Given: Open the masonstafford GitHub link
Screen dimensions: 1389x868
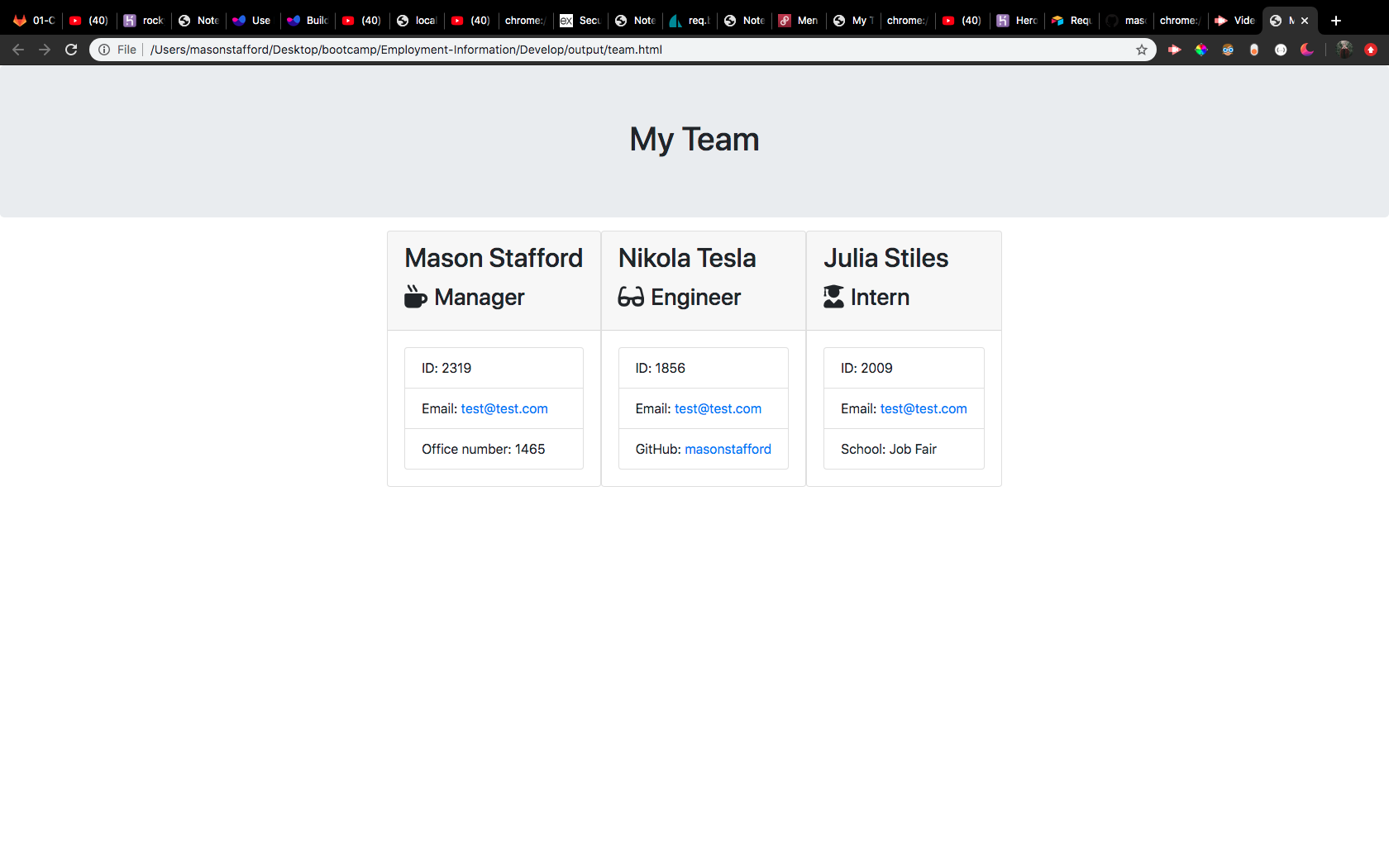Looking at the screenshot, I should click(728, 449).
